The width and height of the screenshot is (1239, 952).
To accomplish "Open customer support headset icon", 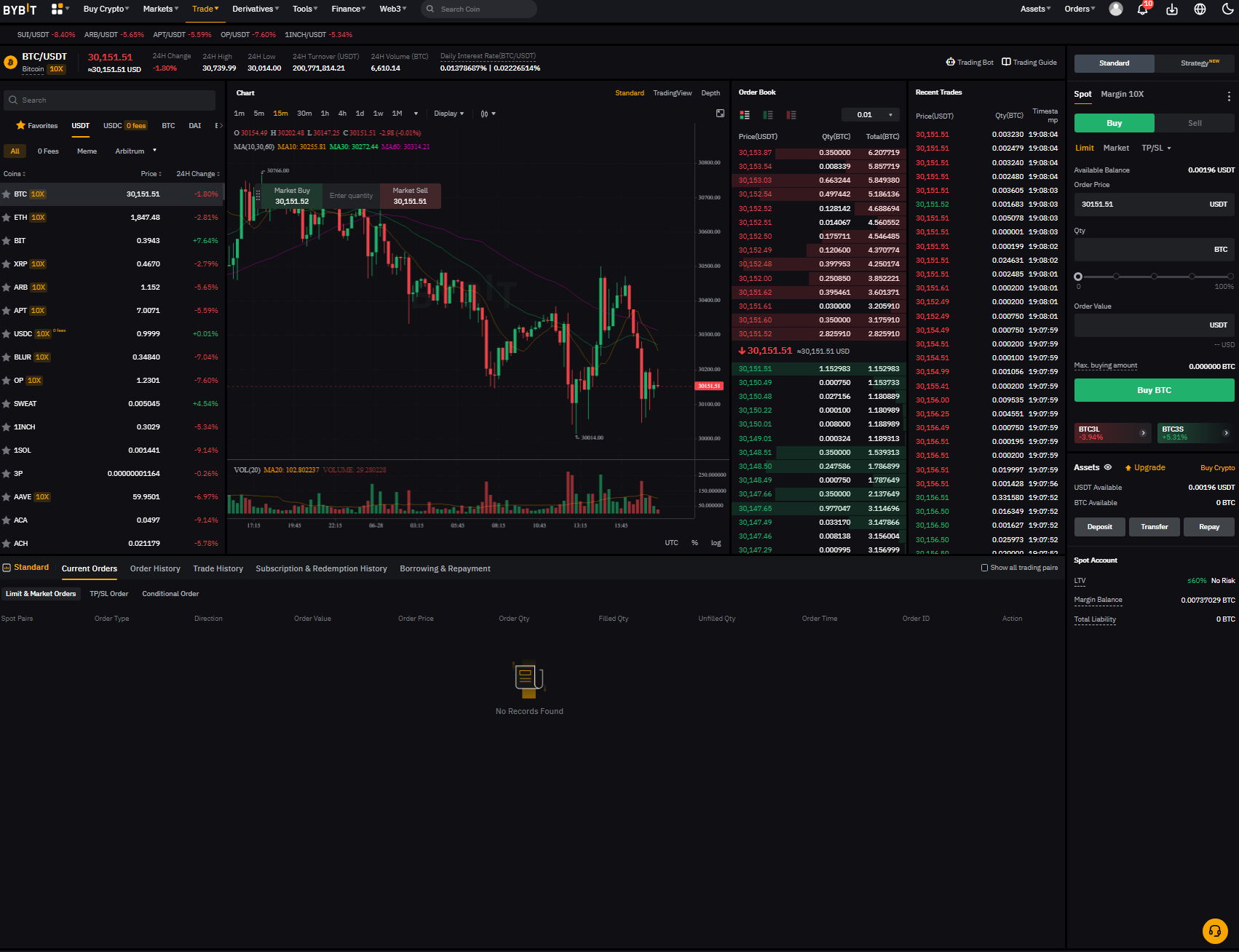I will tap(1215, 931).
